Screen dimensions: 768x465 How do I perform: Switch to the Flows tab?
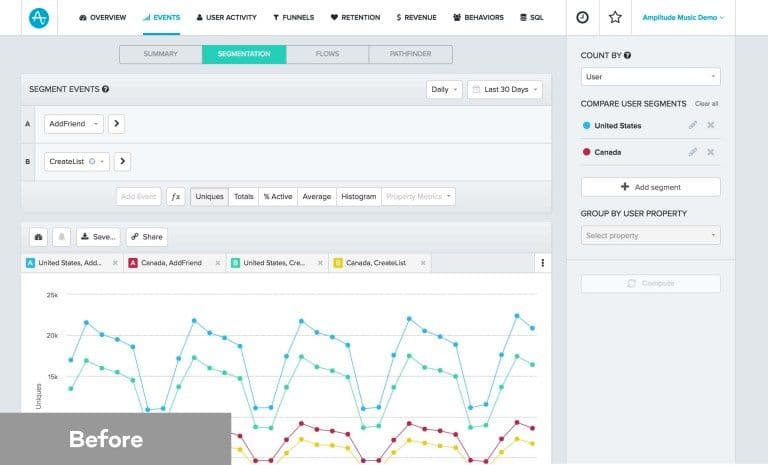[x=326, y=54]
